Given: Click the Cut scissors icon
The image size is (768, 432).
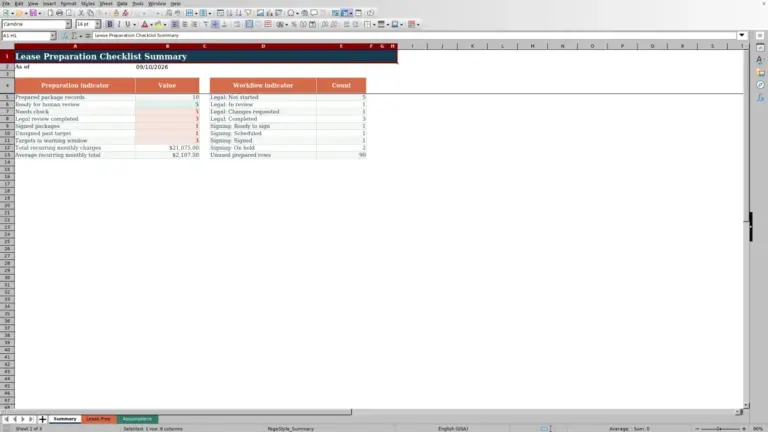Looking at the screenshot, I should tap(81, 13).
